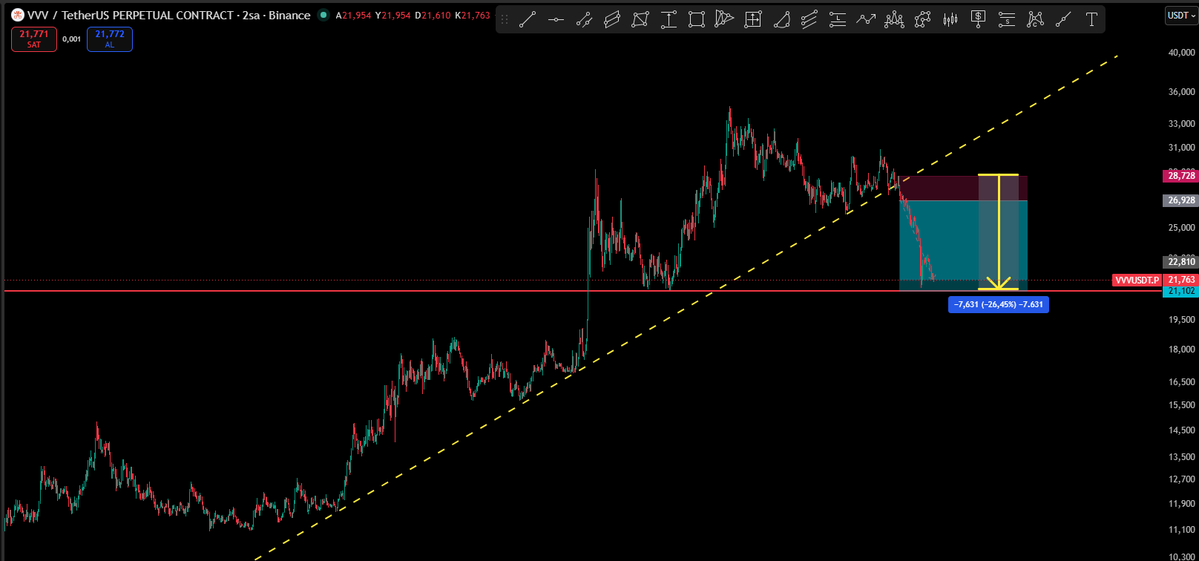Select the Rectangle drawing tool
This screenshot has height=561, width=1199.
[697, 20]
